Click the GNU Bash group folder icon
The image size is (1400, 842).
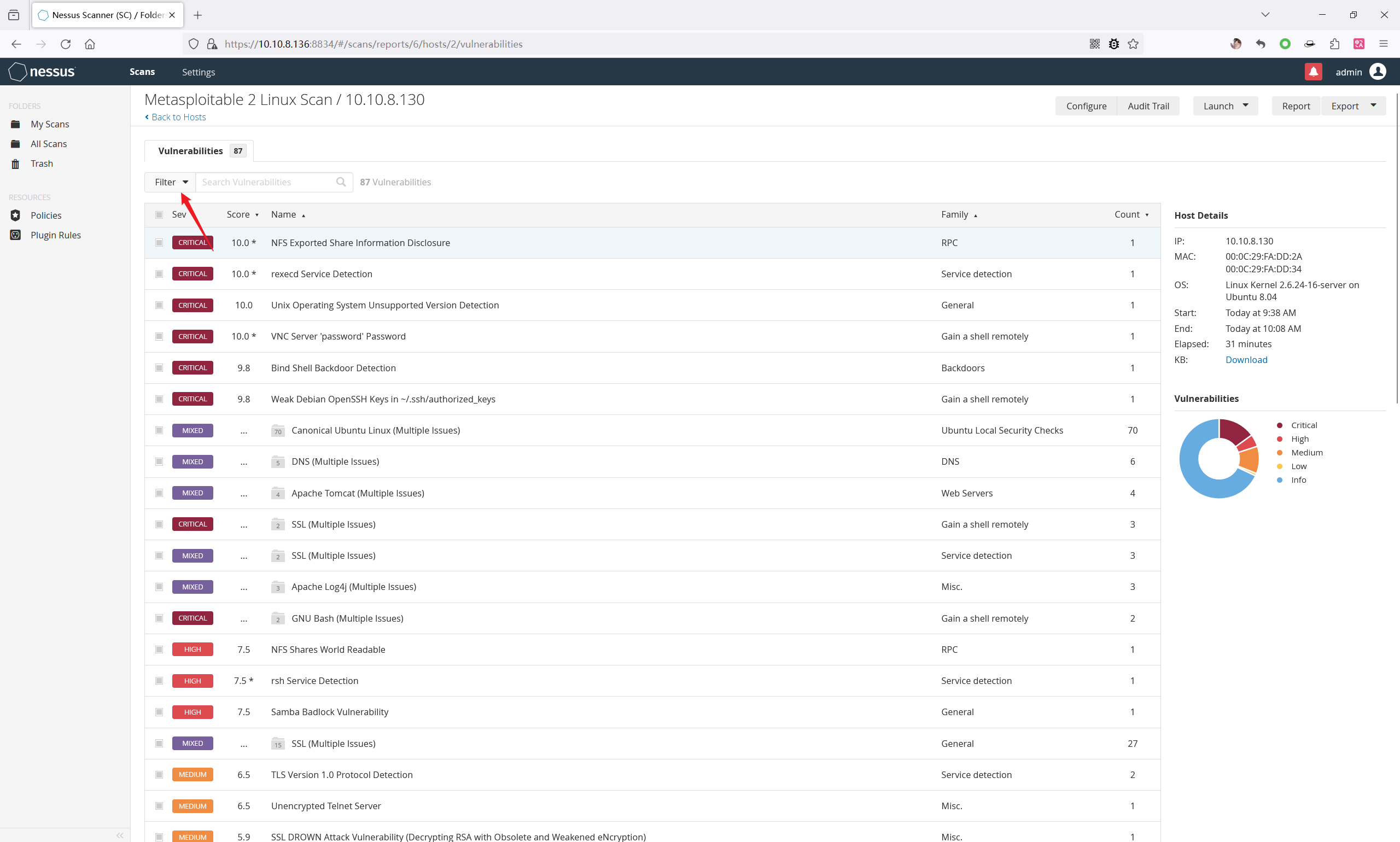(277, 618)
